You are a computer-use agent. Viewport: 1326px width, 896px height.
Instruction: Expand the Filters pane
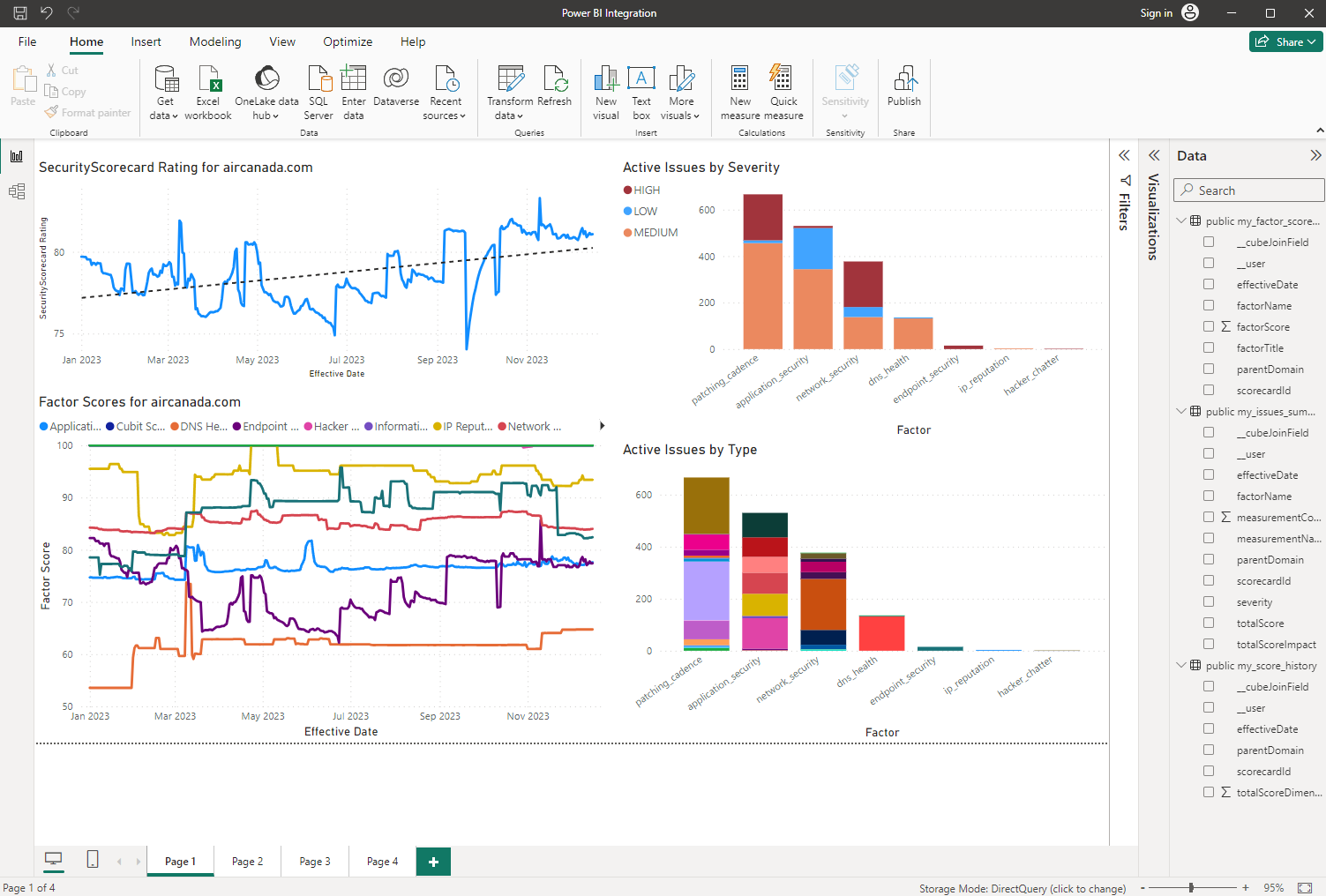click(x=1124, y=155)
